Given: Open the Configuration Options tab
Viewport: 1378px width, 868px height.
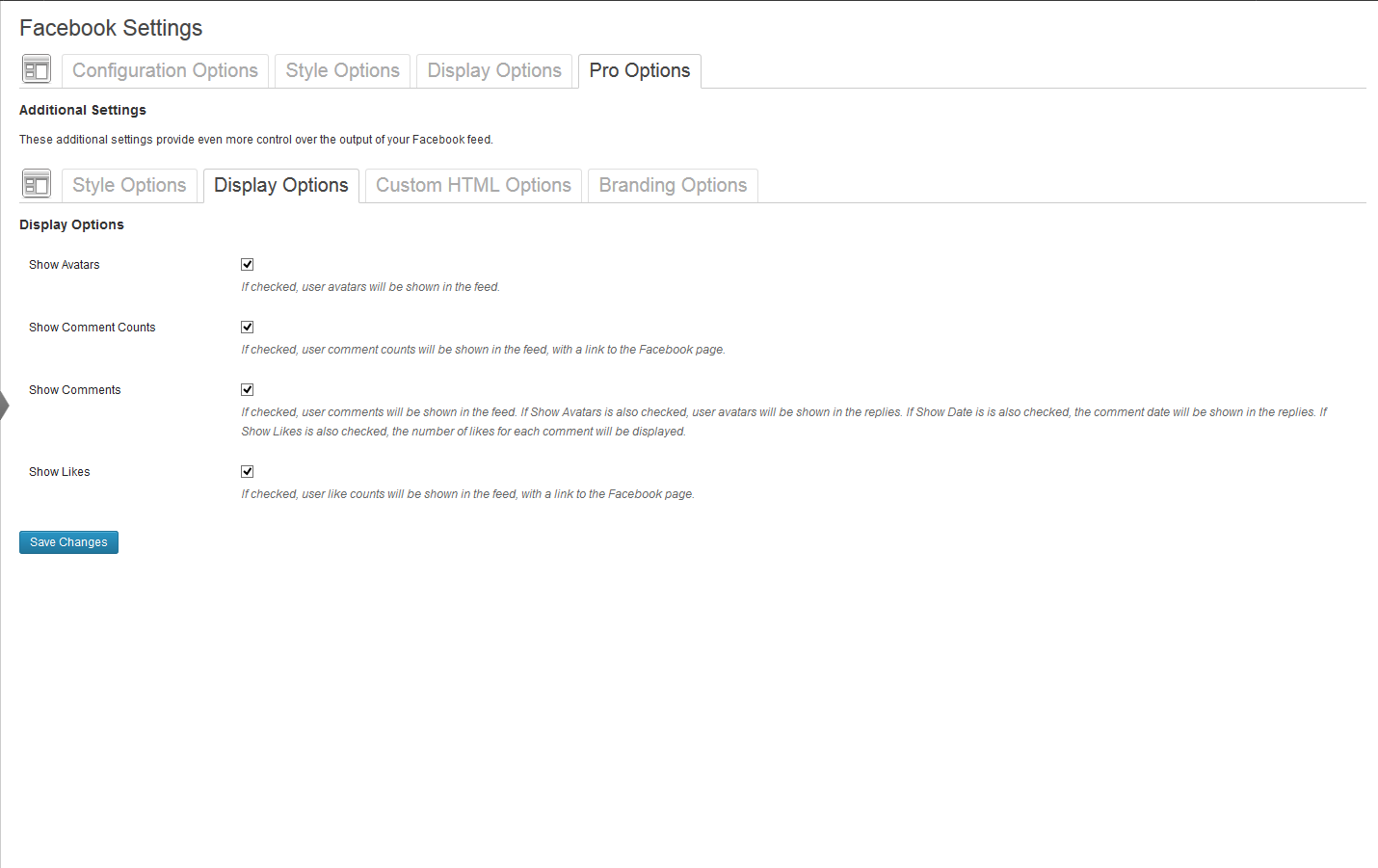Looking at the screenshot, I should 165,70.
